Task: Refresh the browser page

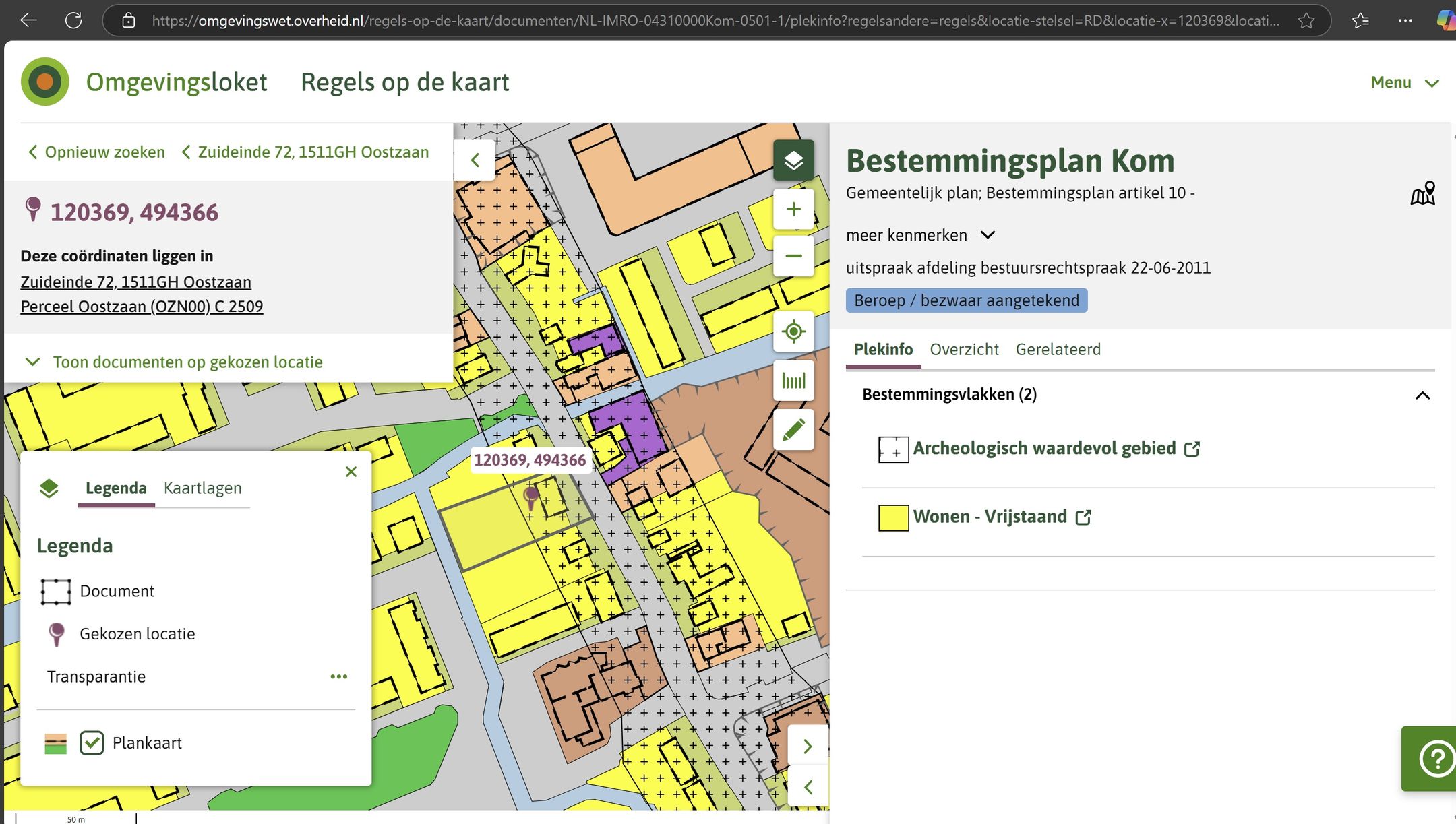Action: coord(73,20)
